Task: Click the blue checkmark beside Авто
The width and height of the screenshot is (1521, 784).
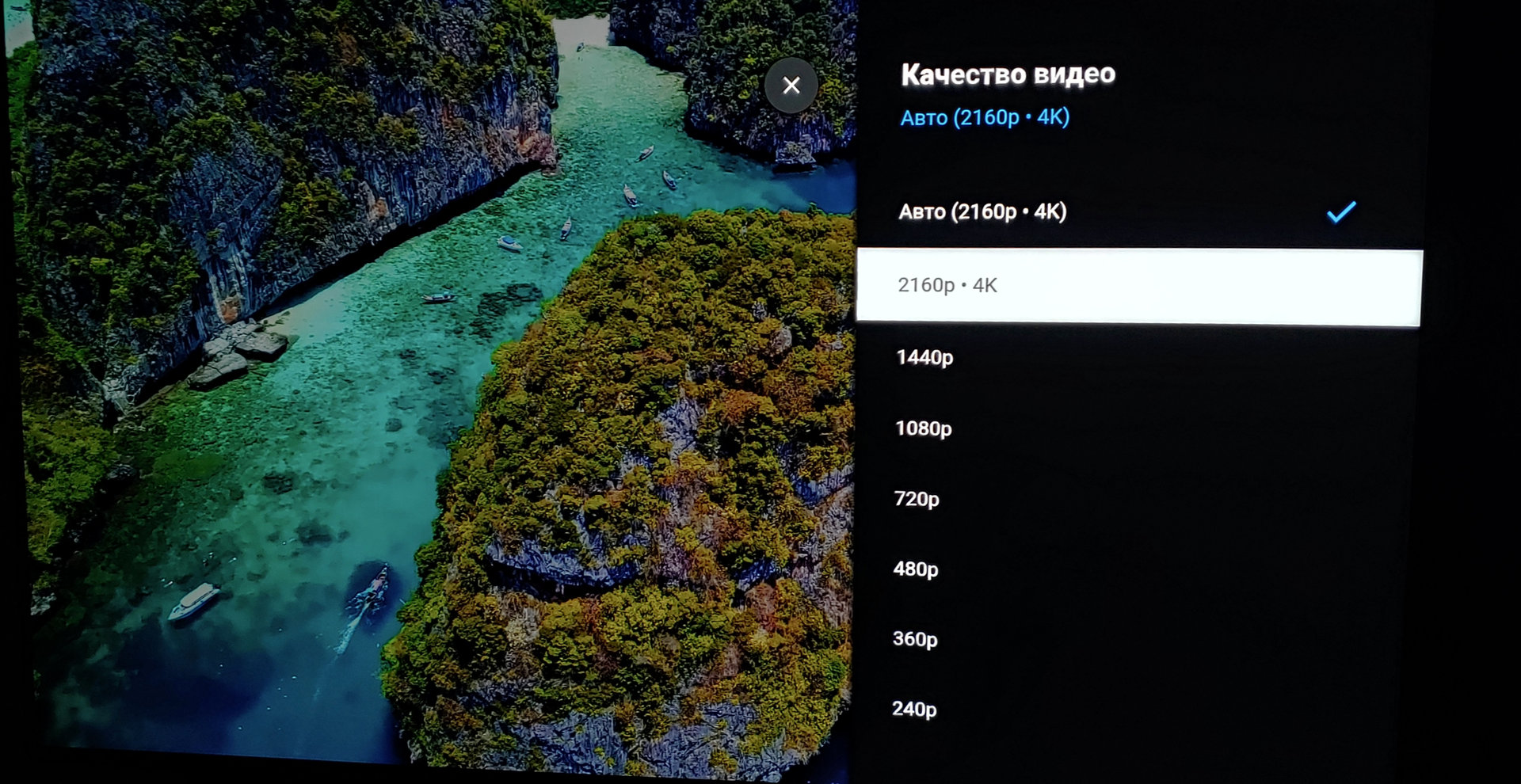Action: (1341, 211)
